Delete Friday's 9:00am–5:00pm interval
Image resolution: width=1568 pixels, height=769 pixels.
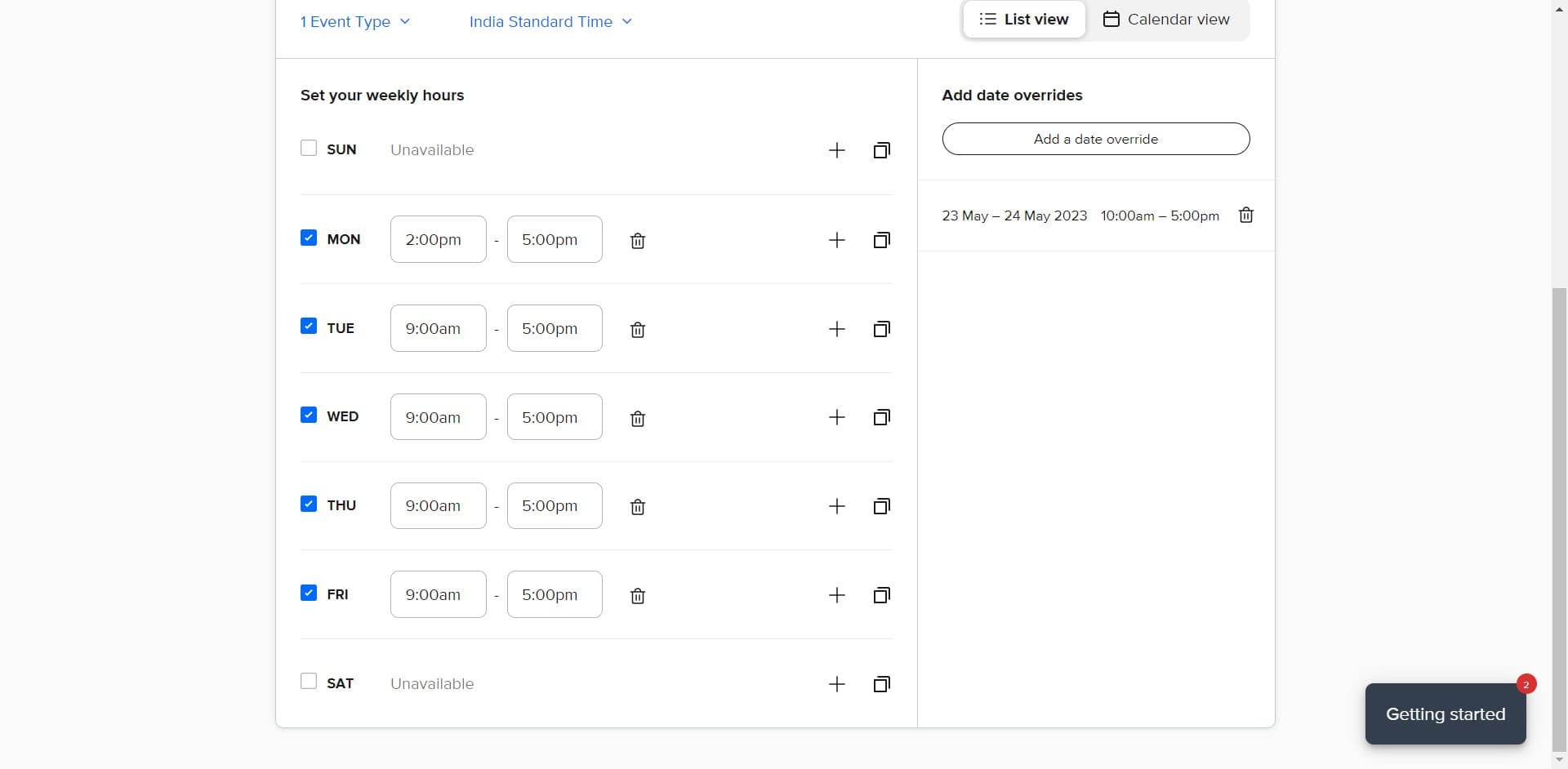point(637,596)
